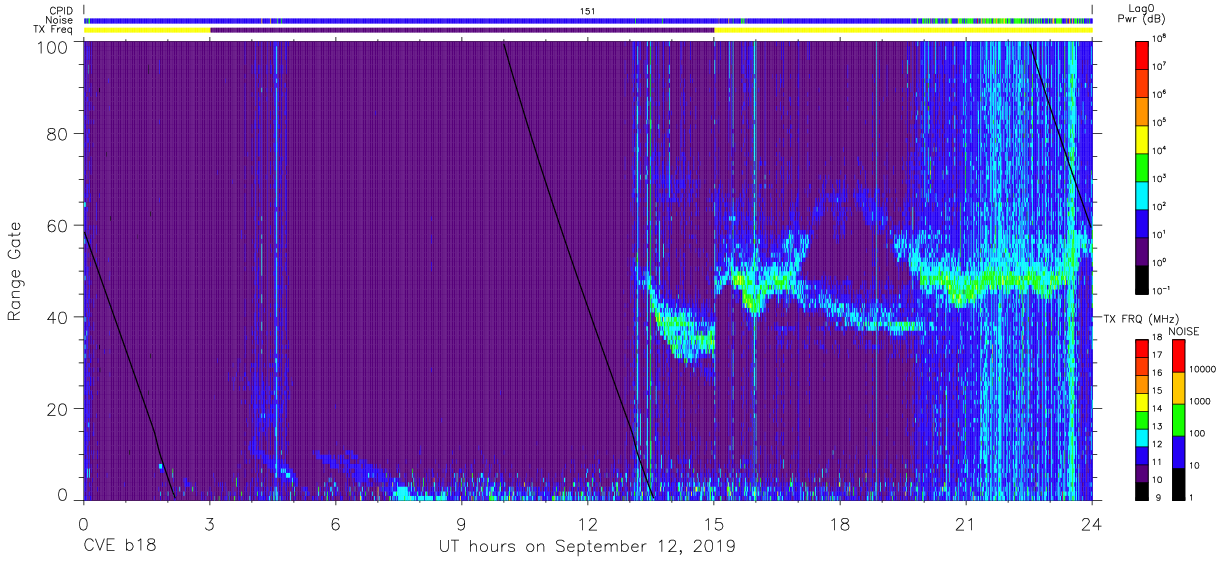This screenshot has height=567, width=1228.
Task: Click the 'Range Gate' y-axis label
Action: click(14, 272)
